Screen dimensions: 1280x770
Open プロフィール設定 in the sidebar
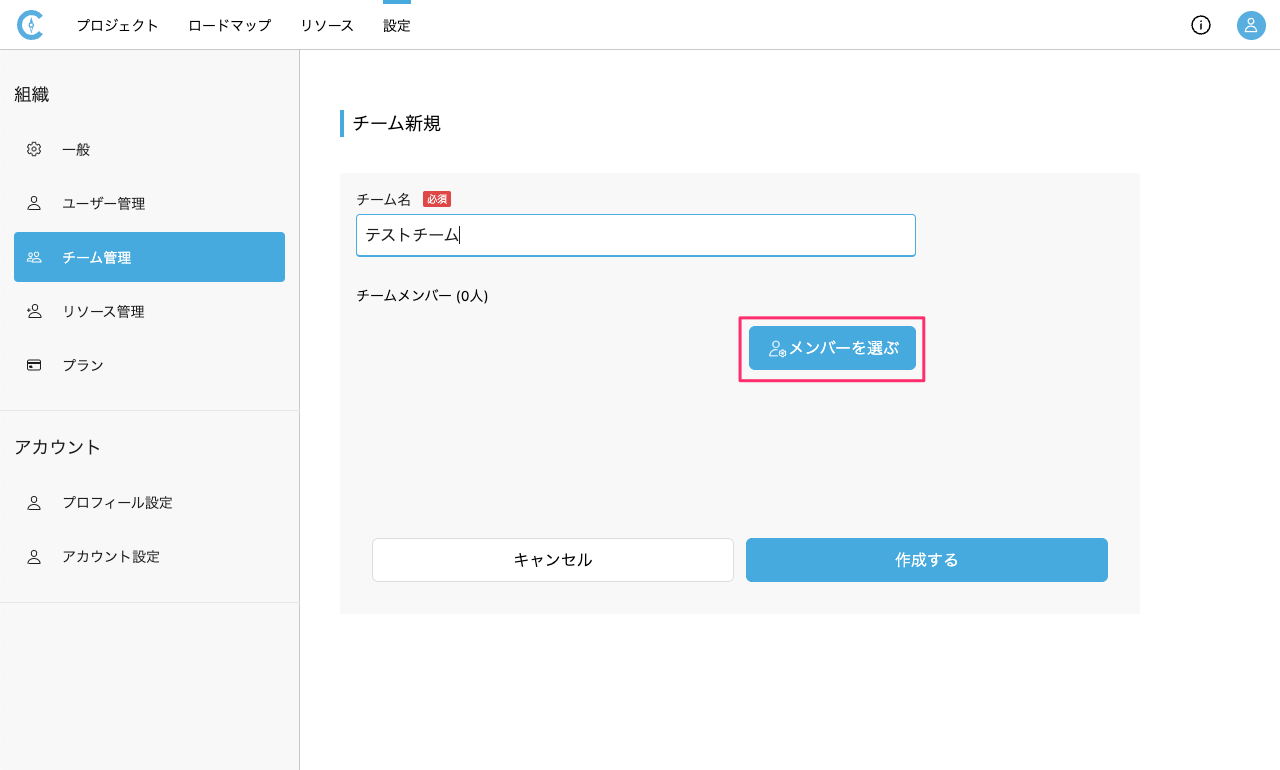(x=117, y=502)
